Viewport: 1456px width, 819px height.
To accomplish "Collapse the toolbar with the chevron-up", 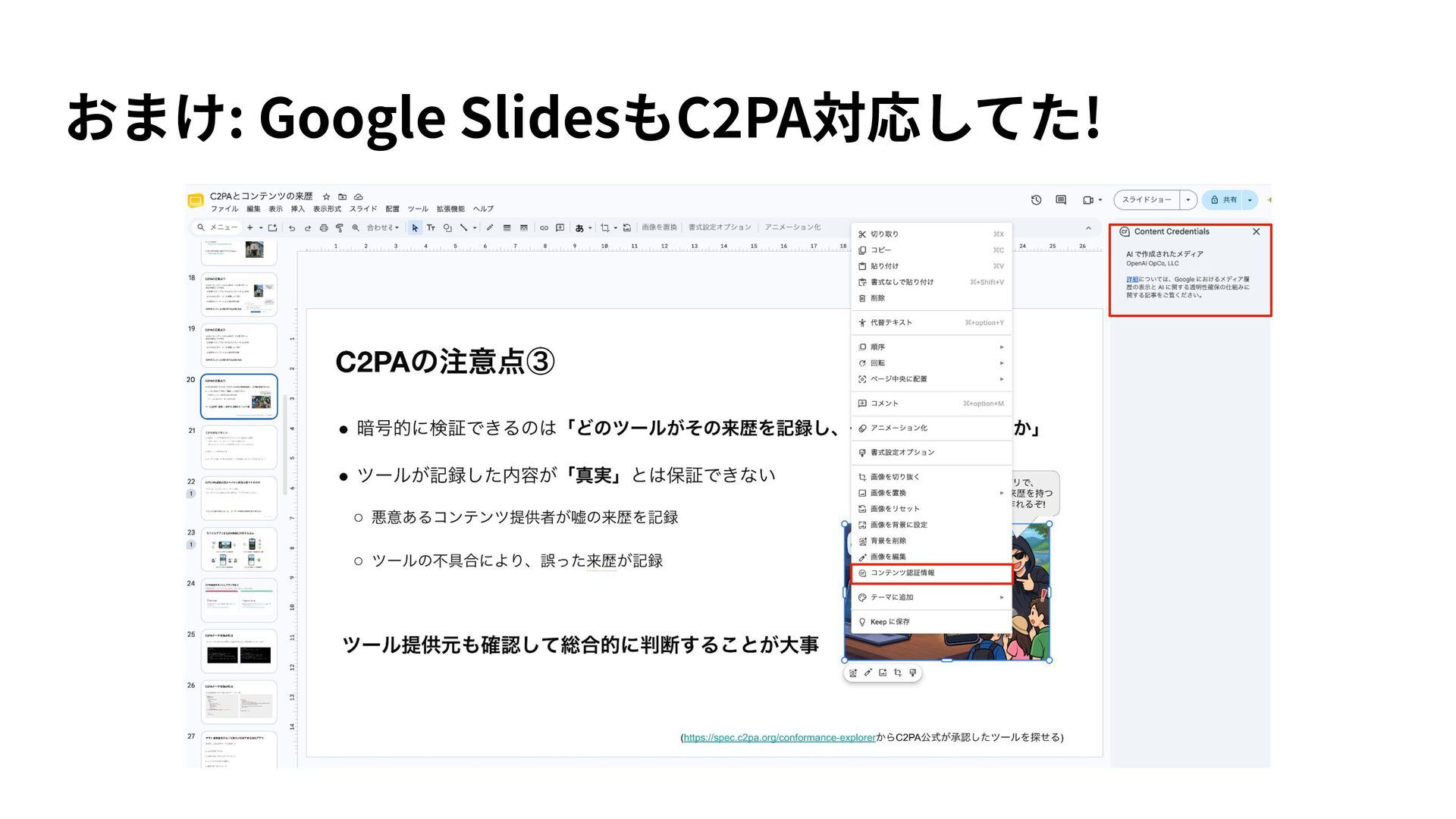I will (1088, 227).
